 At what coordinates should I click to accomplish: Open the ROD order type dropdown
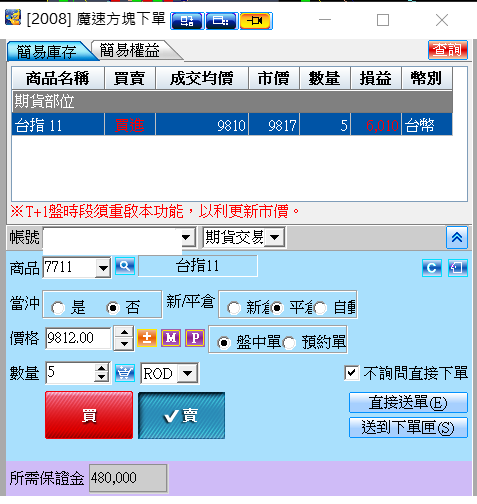[x=188, y=373]
